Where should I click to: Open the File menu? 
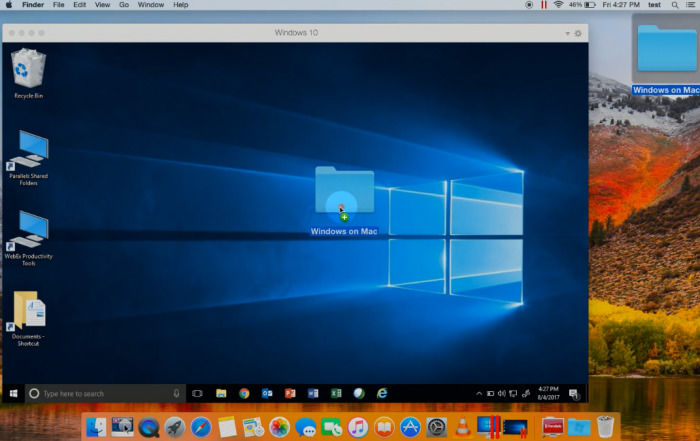tap(58, 5)
